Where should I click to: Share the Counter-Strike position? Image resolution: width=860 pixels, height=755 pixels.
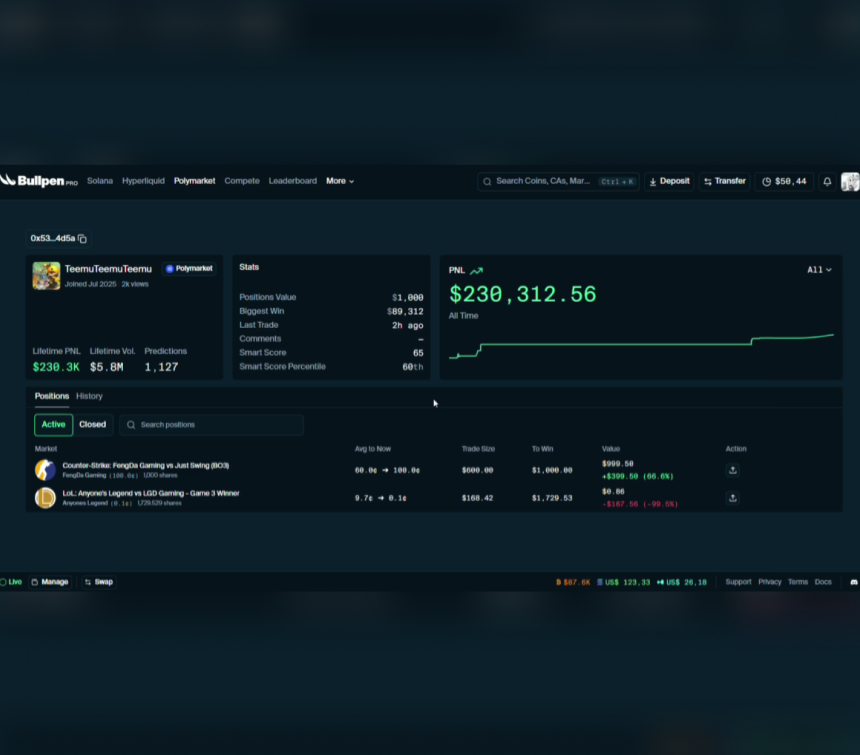click(x=733, y=470)
